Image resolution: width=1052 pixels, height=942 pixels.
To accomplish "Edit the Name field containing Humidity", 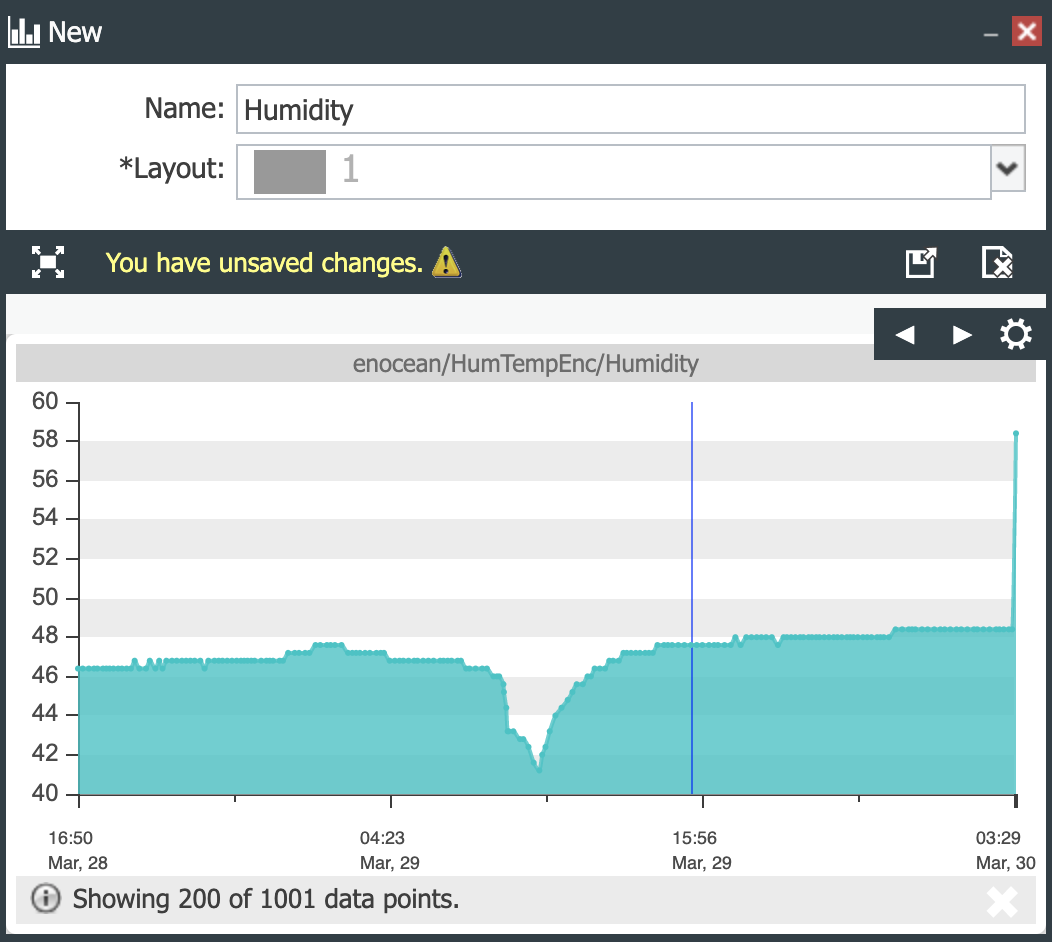I will (x=630, y=109).
